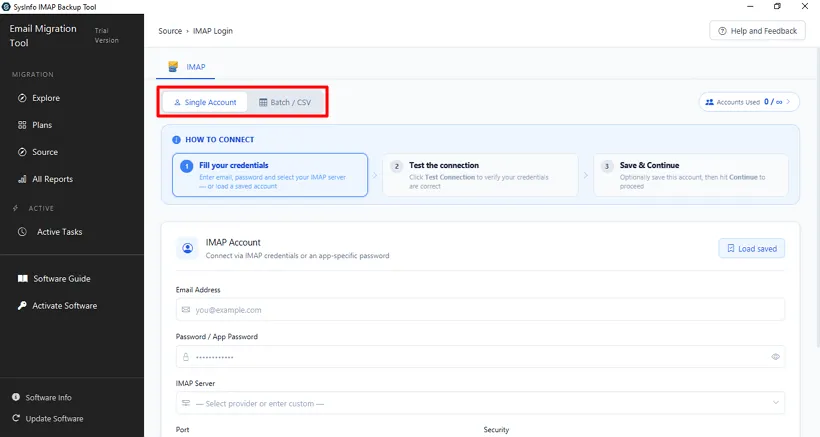Click the Explore compass icon
The width and height of the screenshot is (820, 437).
pyautogui.click(x=22, y=98)
